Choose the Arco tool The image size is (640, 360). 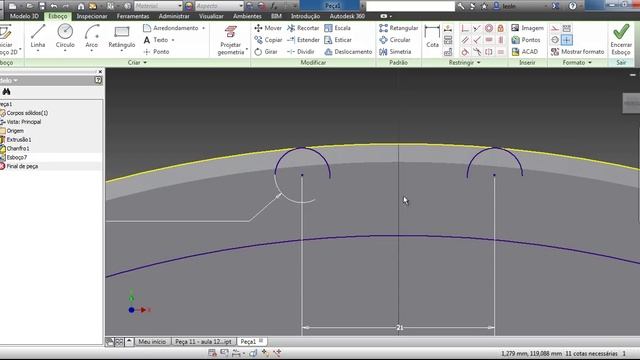tap(91, 37)
